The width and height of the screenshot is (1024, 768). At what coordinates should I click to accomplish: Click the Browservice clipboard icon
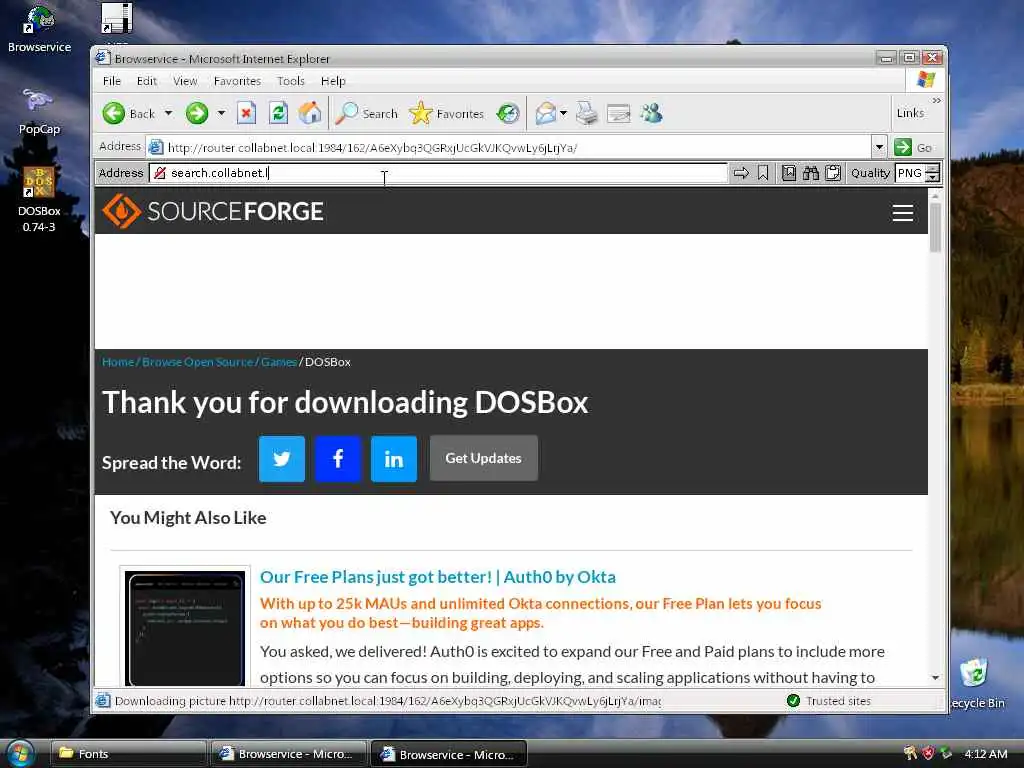(833, 173)
